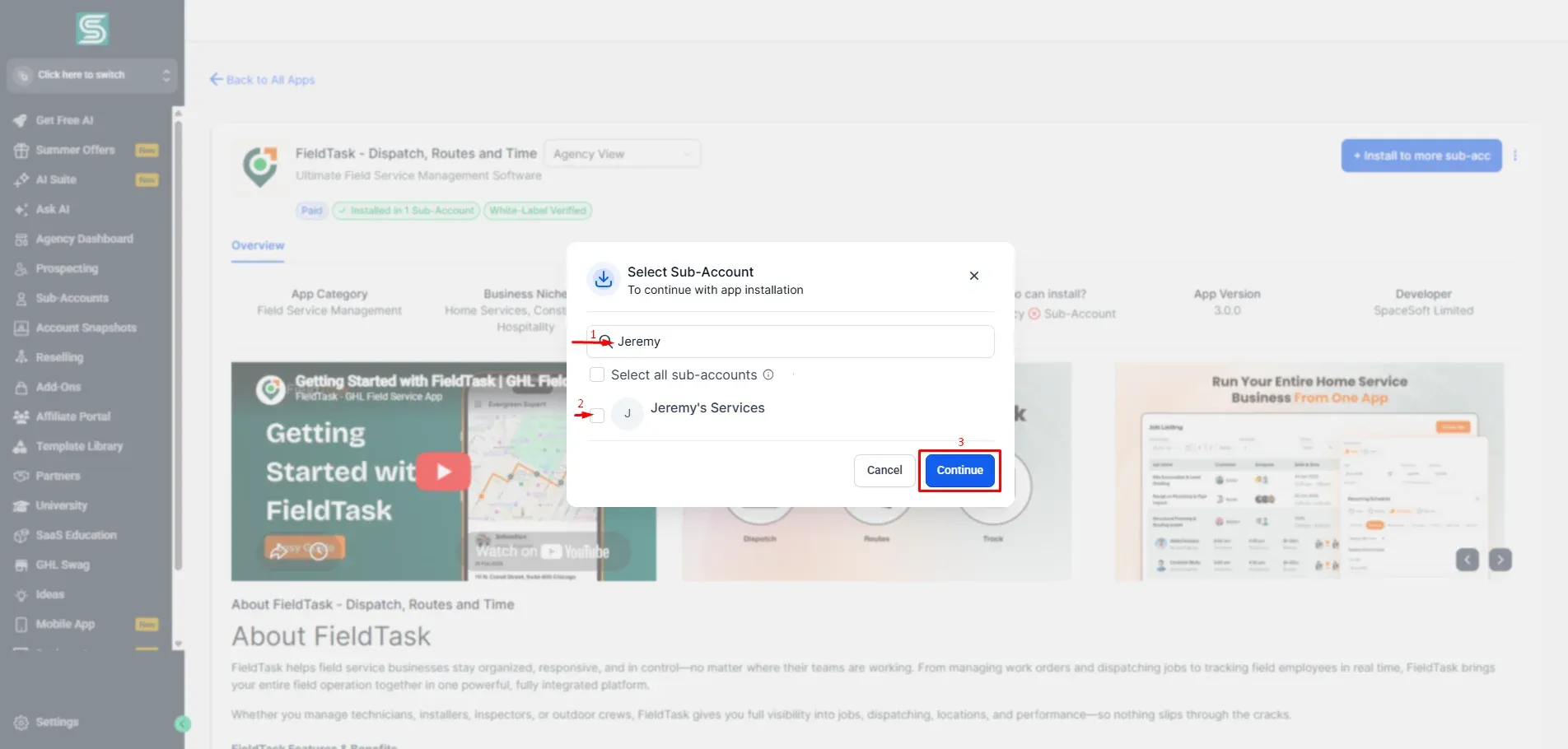
Task: Click the Partners sidebar icon
Action: tap(21, 476)
